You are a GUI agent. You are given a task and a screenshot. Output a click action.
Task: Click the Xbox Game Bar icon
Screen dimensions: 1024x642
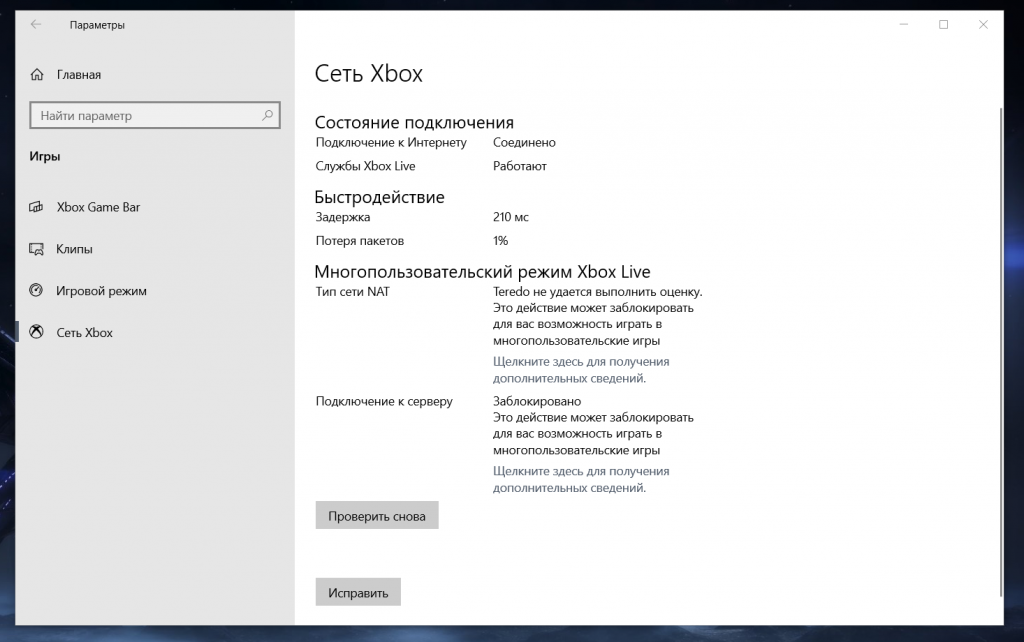(36, 207)
